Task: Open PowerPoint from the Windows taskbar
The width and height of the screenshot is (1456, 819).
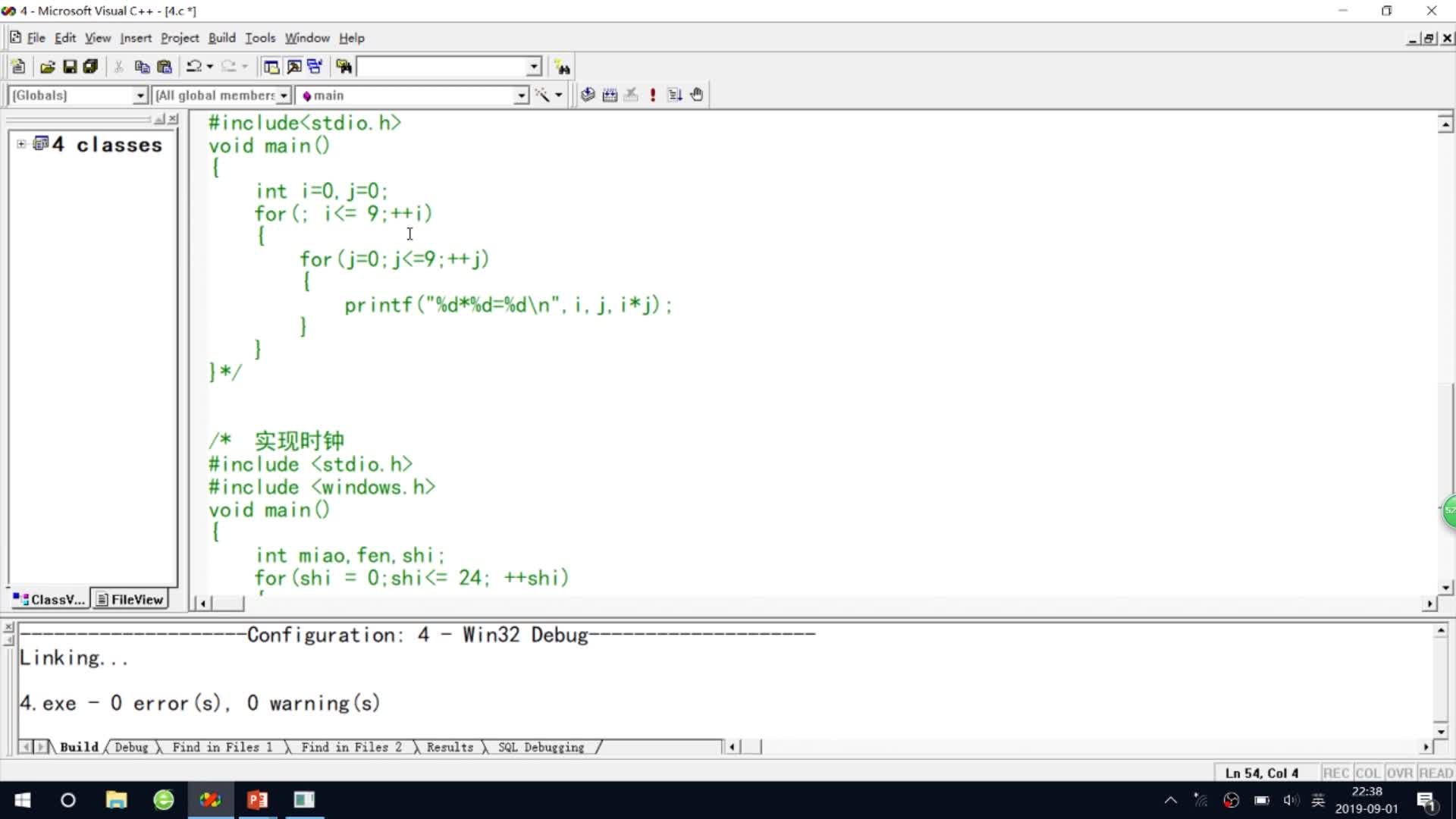Action: click(257, 800)
